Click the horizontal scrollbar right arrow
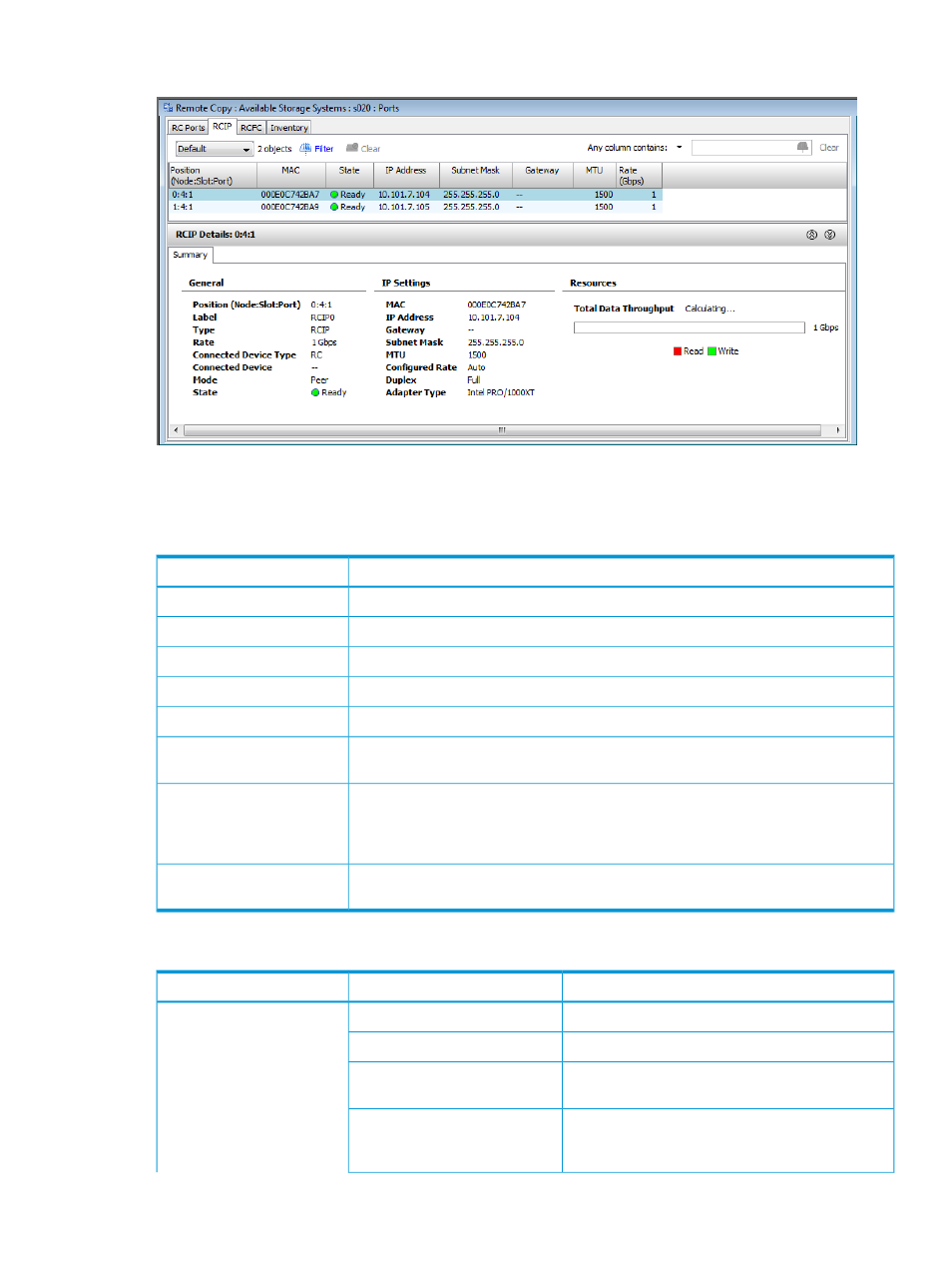The height and width of the screenshot is (1268, 952). pos(837,430)
